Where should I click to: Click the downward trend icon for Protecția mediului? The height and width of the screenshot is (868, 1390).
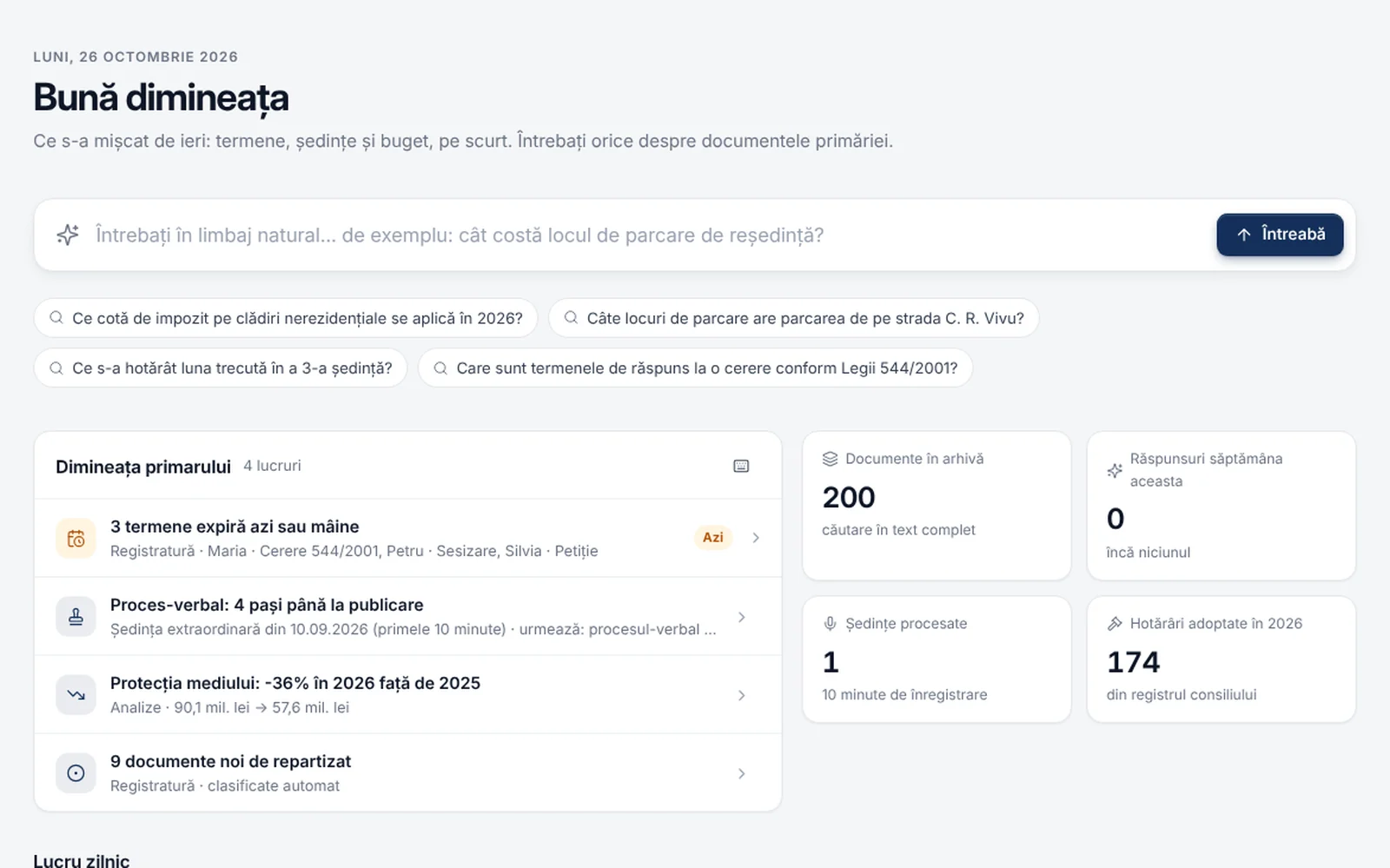click(76, 695)
